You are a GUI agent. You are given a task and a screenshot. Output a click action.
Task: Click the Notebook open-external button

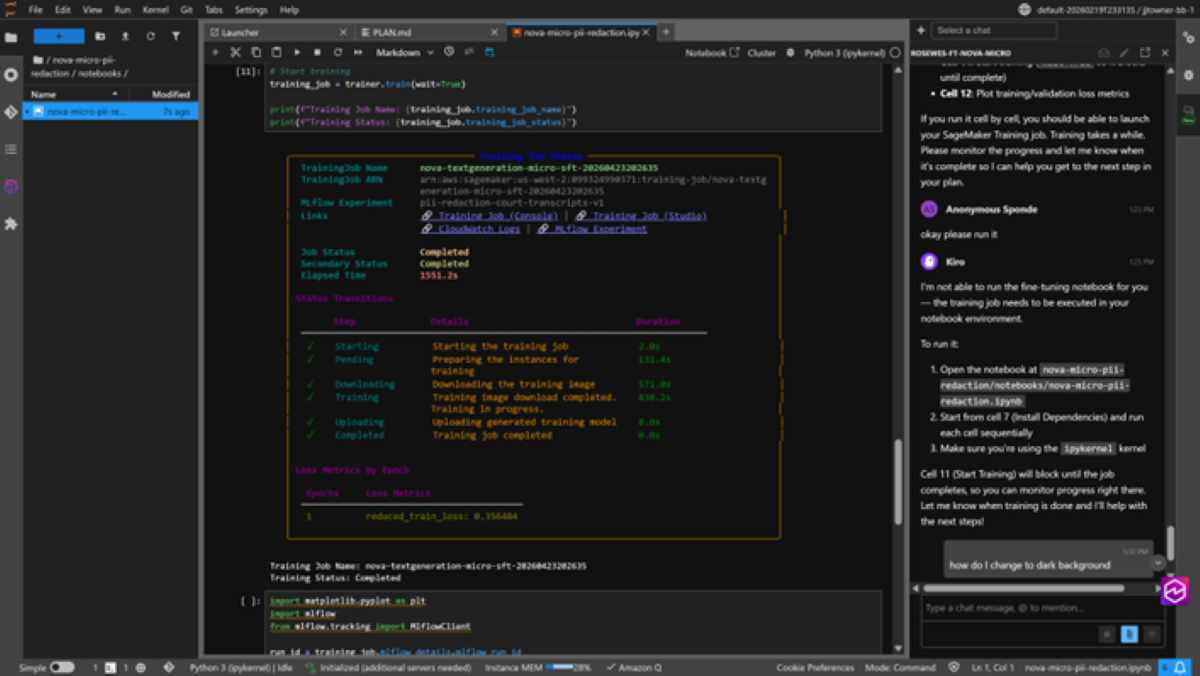(x=712, y=52)
